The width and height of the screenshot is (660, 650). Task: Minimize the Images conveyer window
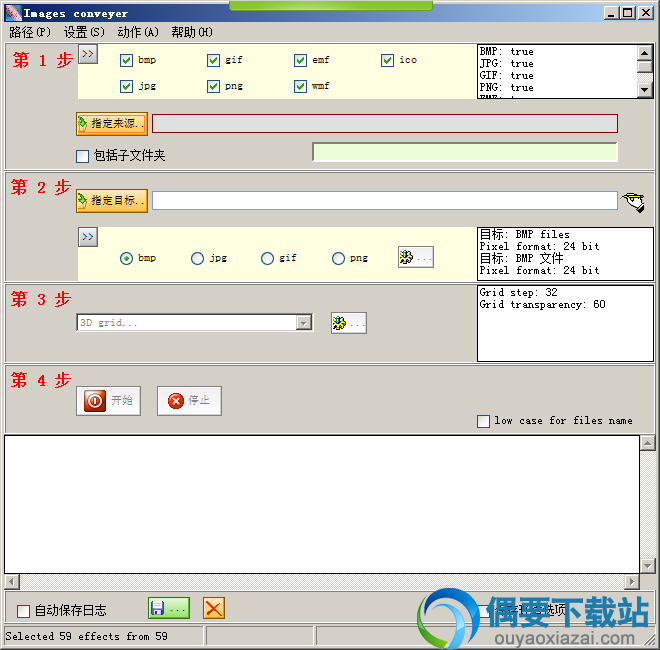[611, 13]
